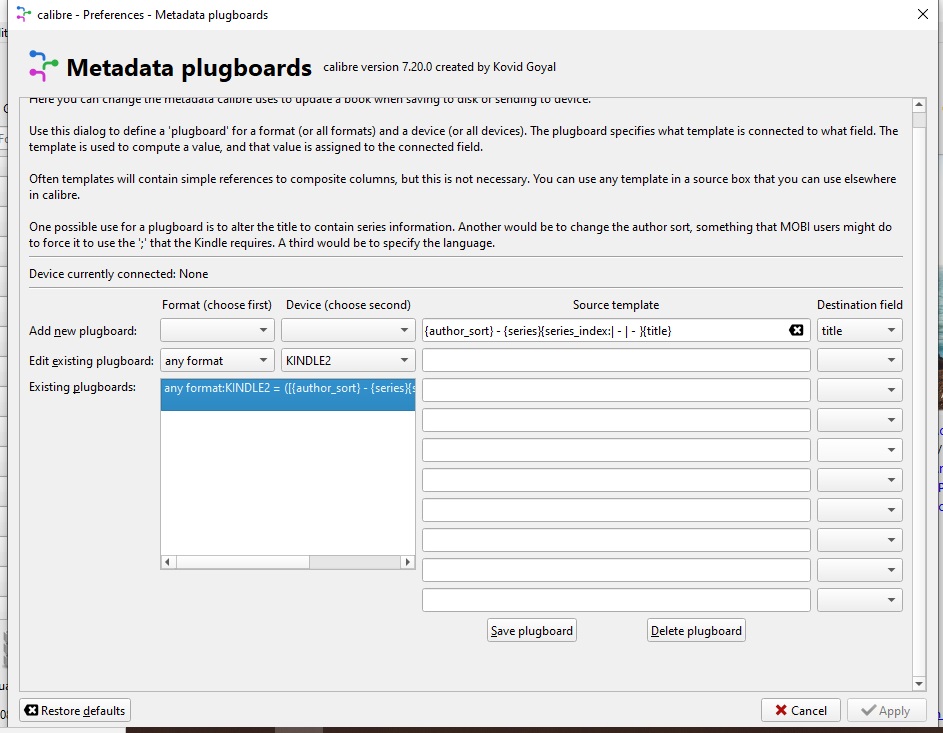
Task: Click the calibre logo beside Metadata plugboards
Action: click(43, 66)
